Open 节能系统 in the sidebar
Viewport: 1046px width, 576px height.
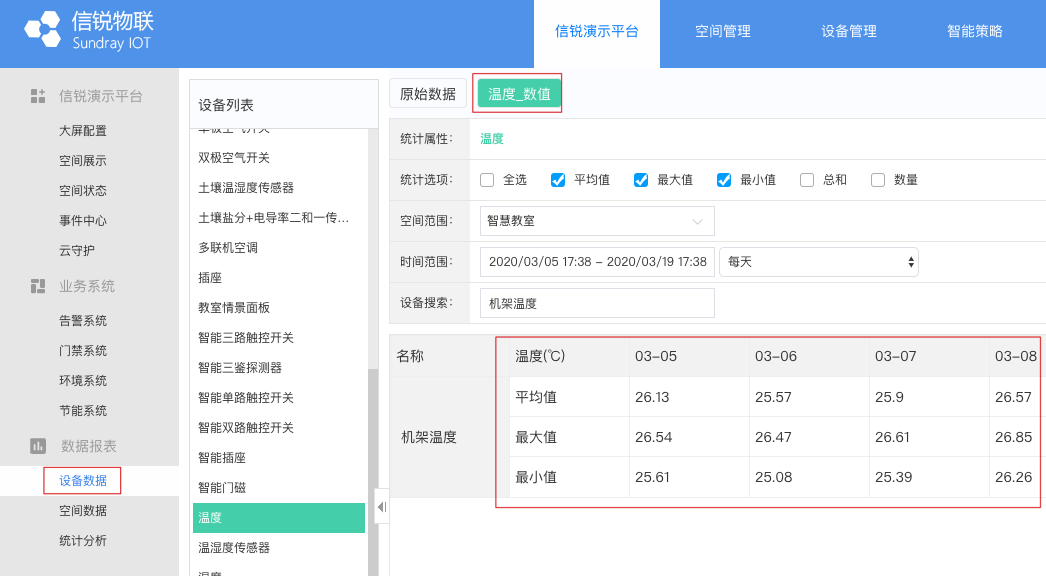[83, 411]
